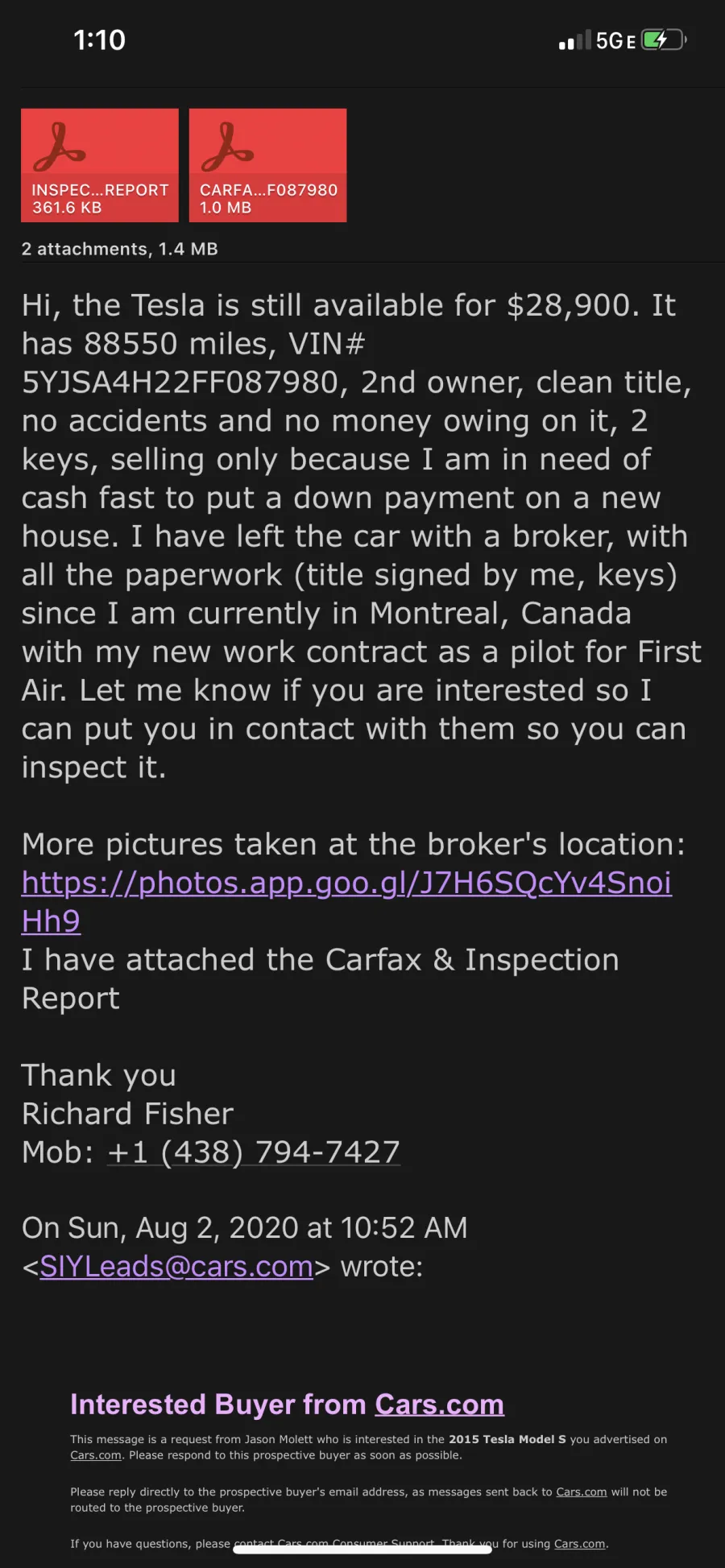Open Cars.com link after 'Thank you for using'
This screenshot has width=725, height=1568.
click(579, 1544)
